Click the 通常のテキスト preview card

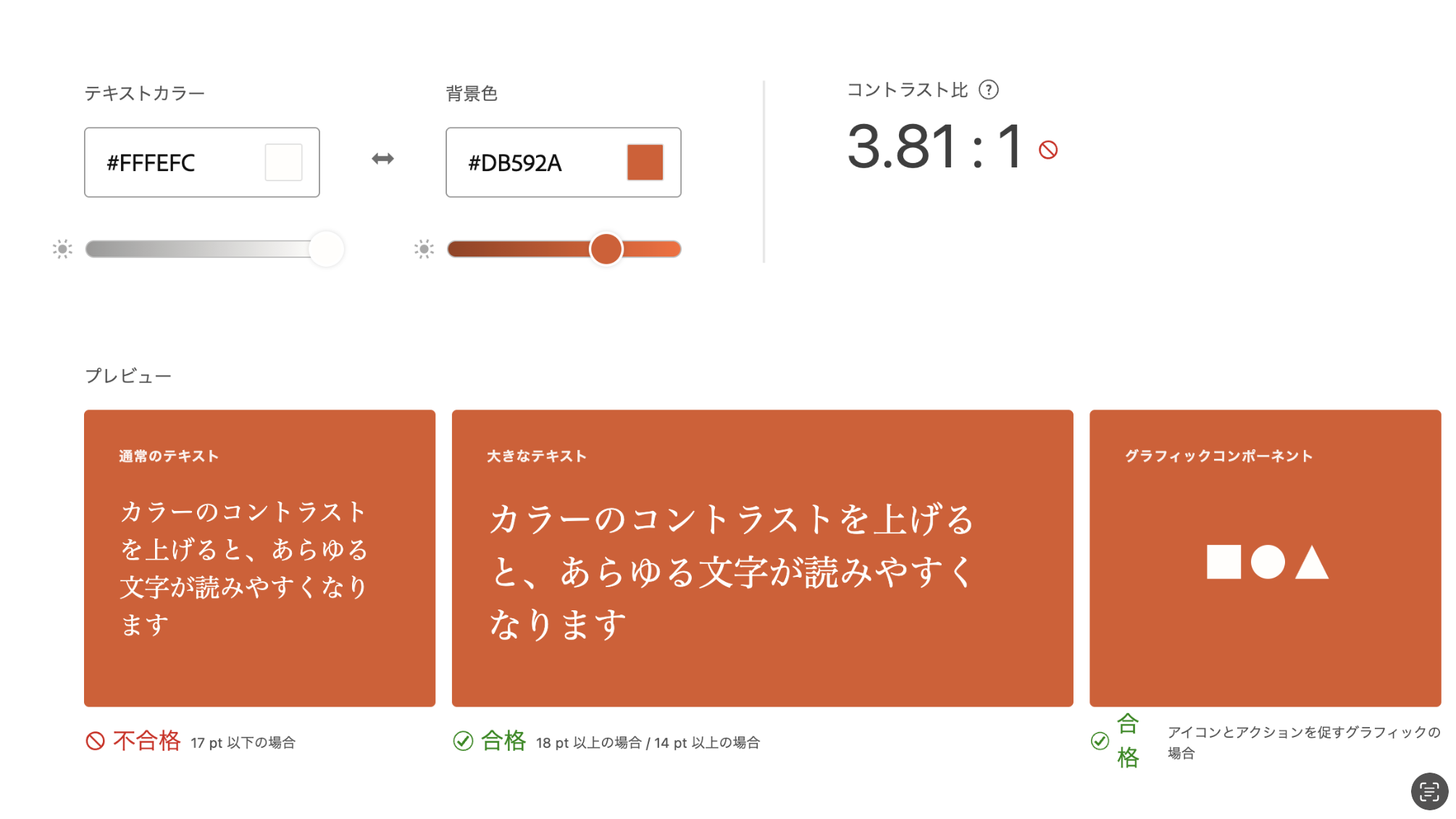click(x=259, y=558)
